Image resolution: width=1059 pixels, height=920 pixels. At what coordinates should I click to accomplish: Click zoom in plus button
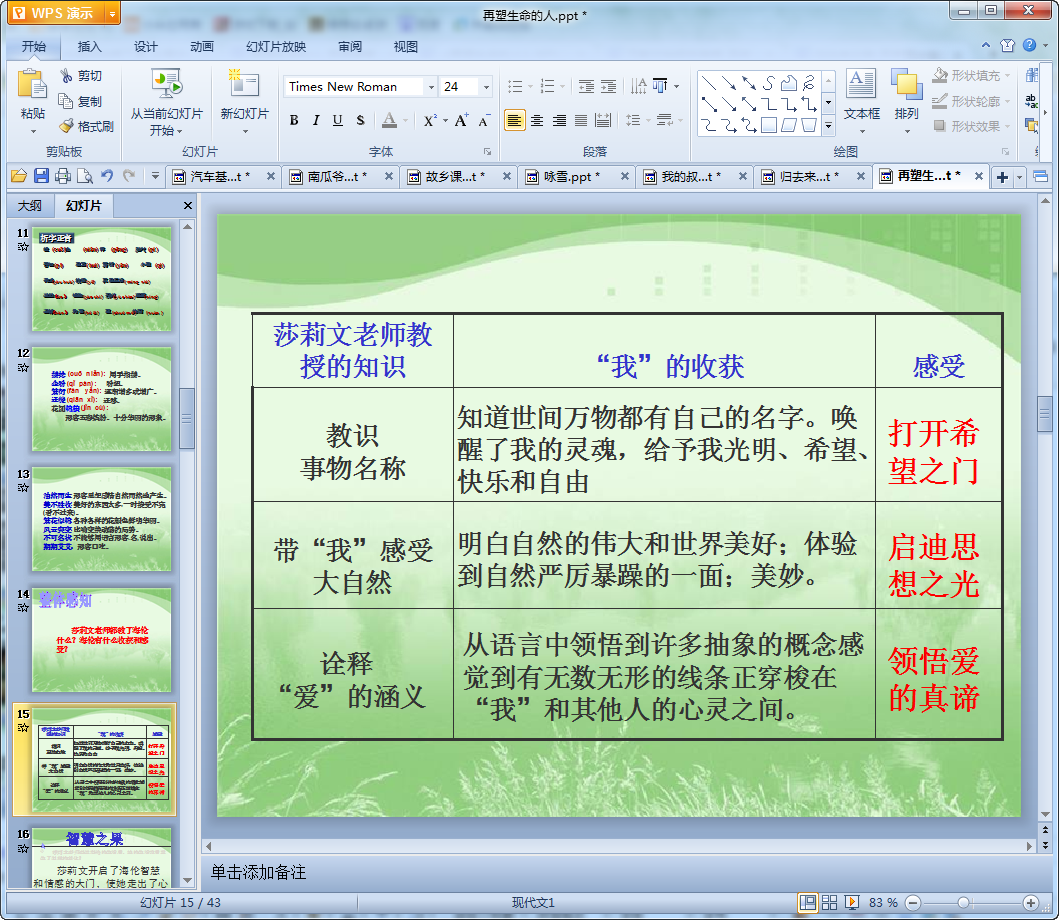(1030, 902)
